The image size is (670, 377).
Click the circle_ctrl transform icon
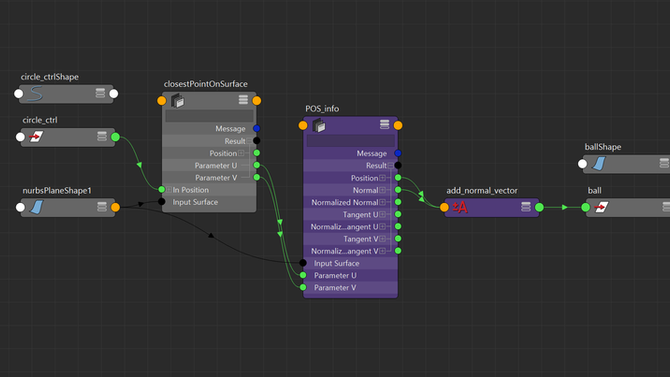[36, 137]
